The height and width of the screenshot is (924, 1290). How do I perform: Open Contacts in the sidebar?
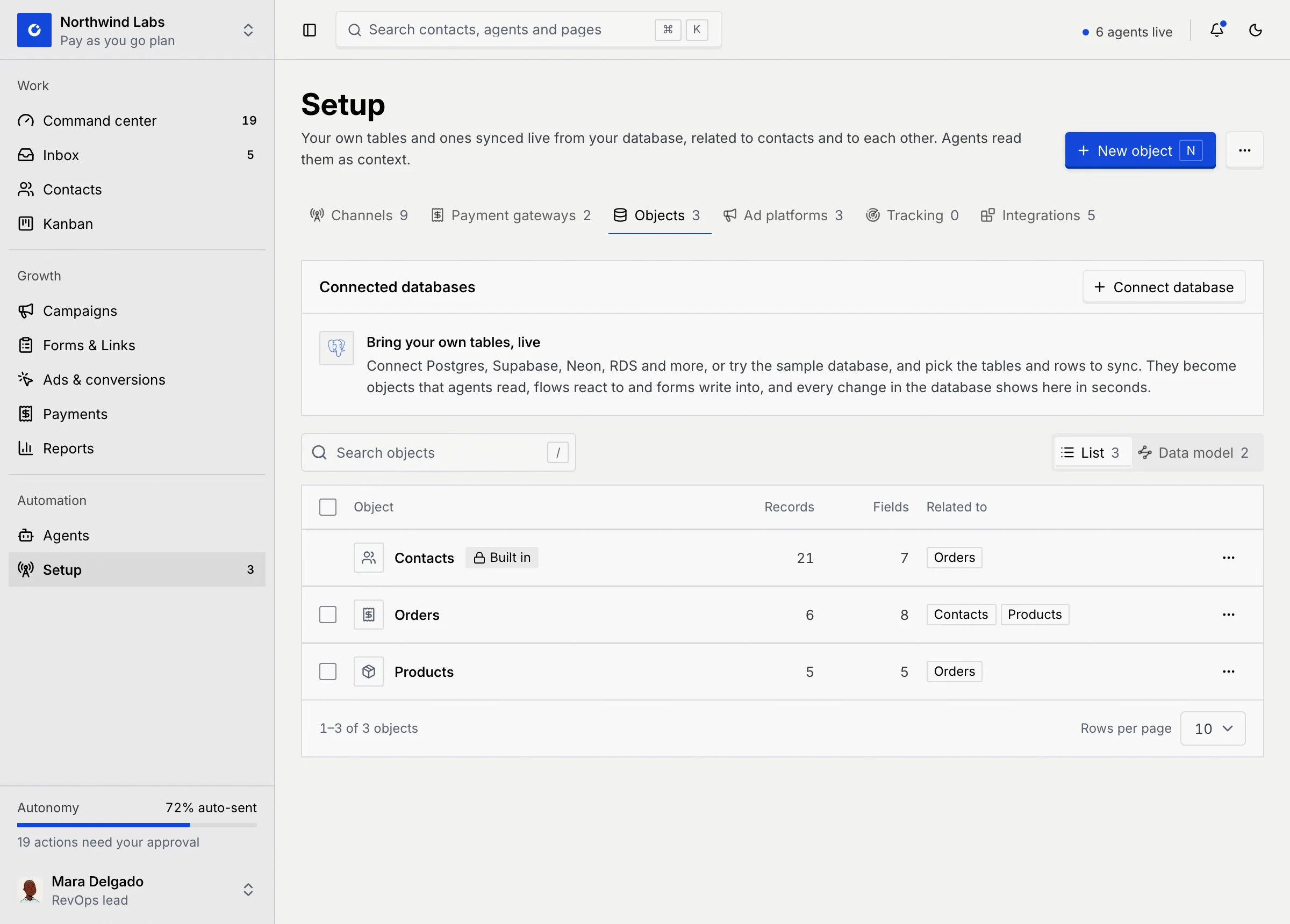tap(137, 189)
